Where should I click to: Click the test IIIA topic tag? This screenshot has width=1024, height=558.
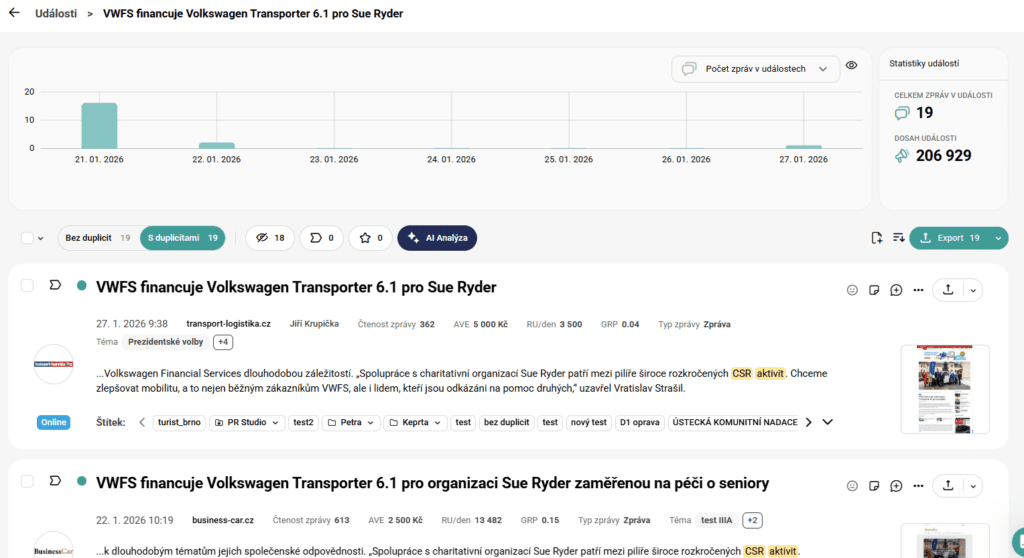(x=716, y=520)
